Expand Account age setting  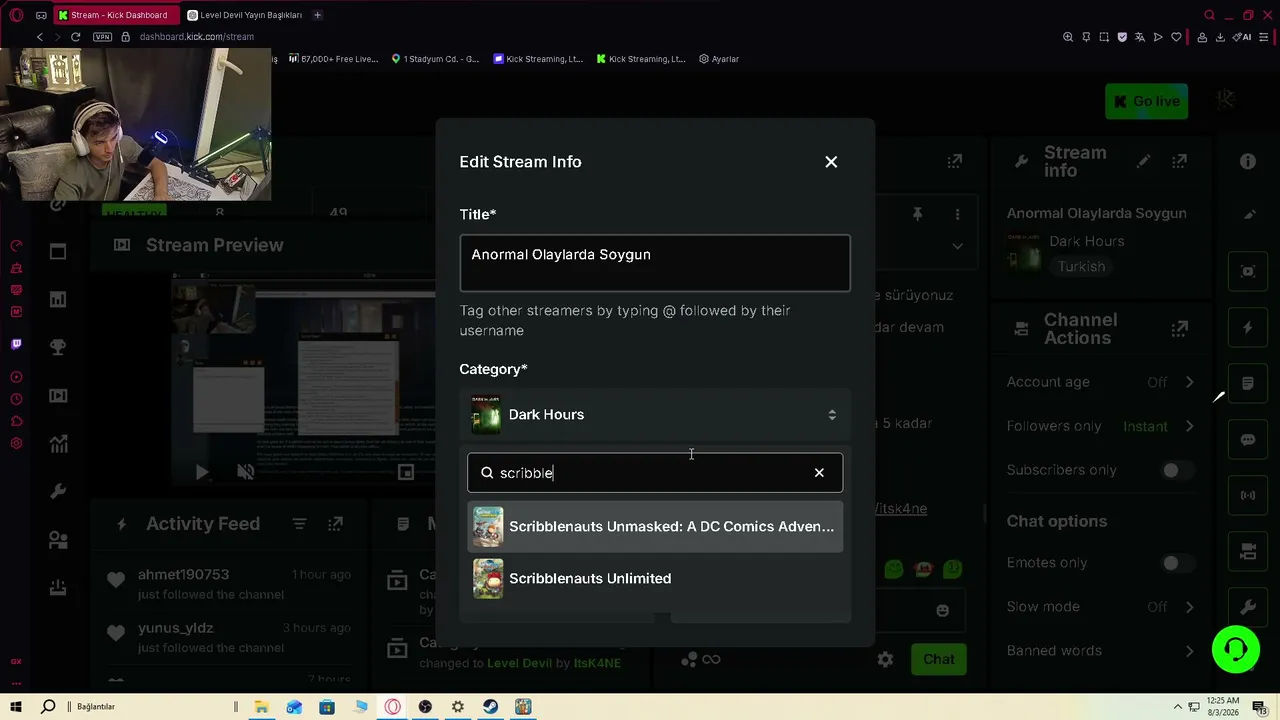tap(1189, 382)
